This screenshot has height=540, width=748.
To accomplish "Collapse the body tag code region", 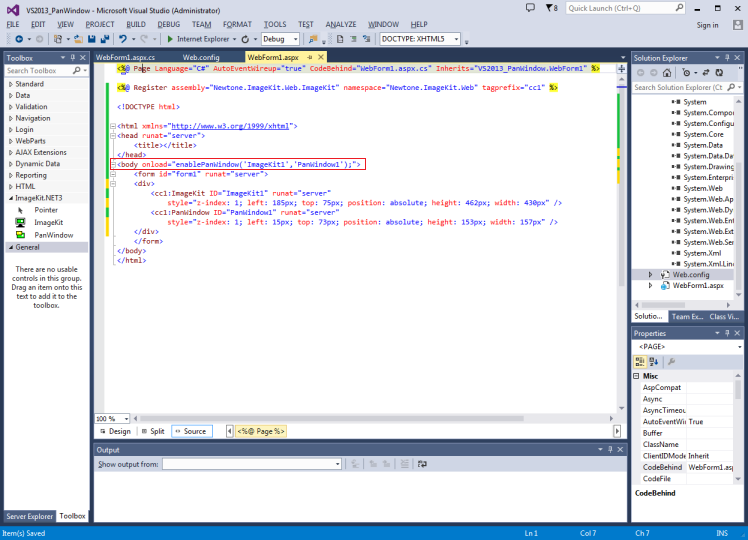I will click(x=112, y=163).
